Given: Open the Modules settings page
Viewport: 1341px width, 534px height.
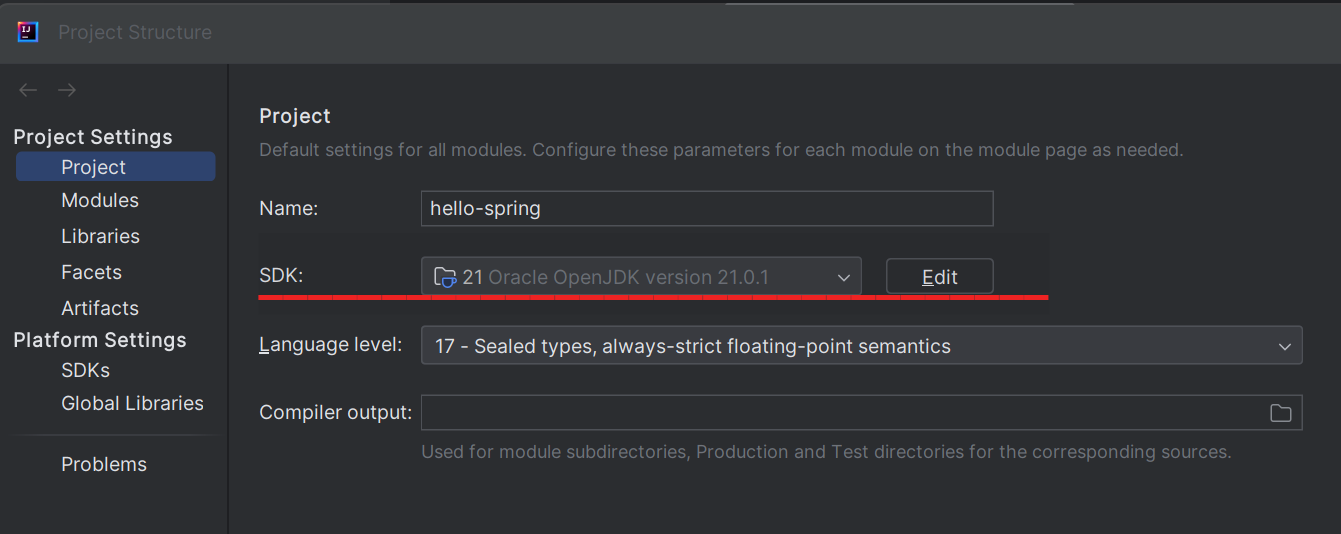Looking at the screenshot, I should [100, 200].
